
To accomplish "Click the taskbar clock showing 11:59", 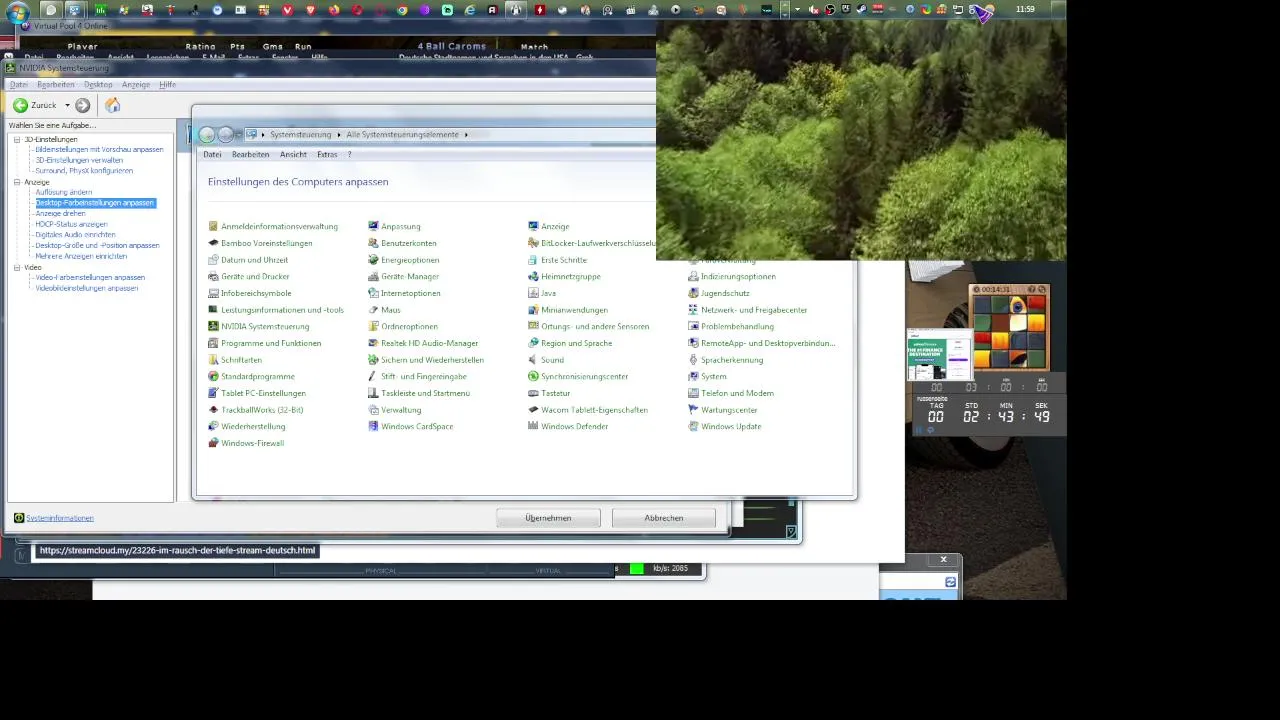I will 1025,9.
